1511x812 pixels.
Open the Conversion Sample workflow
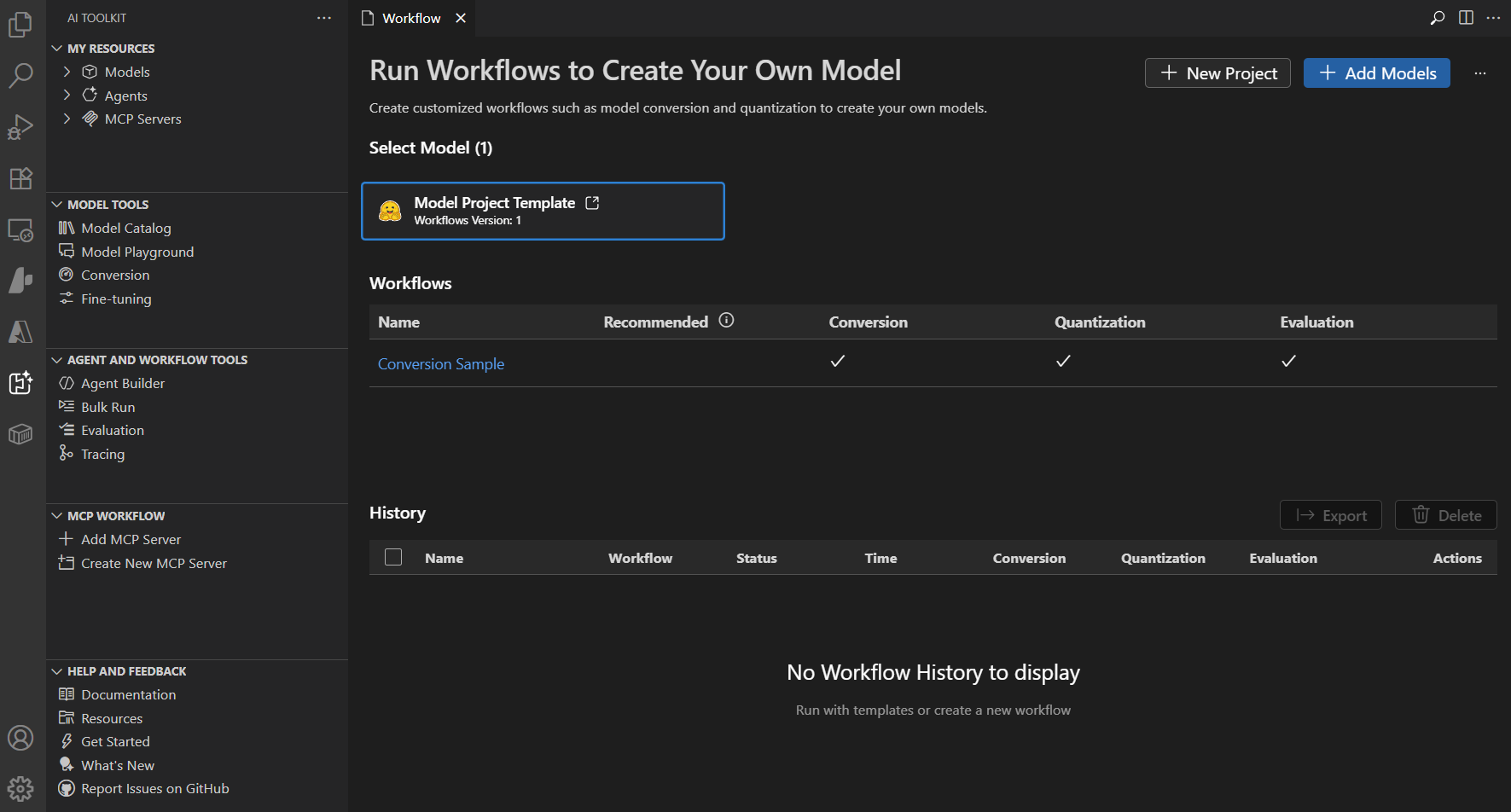440,363
